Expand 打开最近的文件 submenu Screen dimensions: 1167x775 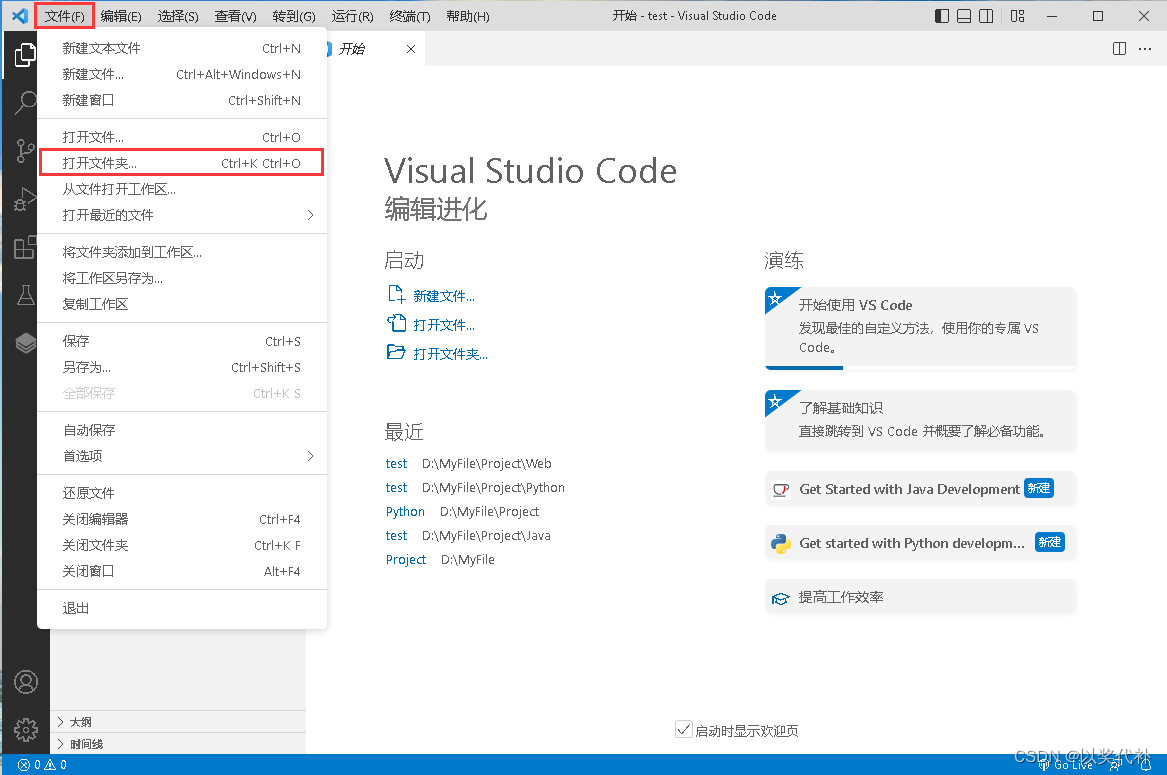(x=182, y=215)
